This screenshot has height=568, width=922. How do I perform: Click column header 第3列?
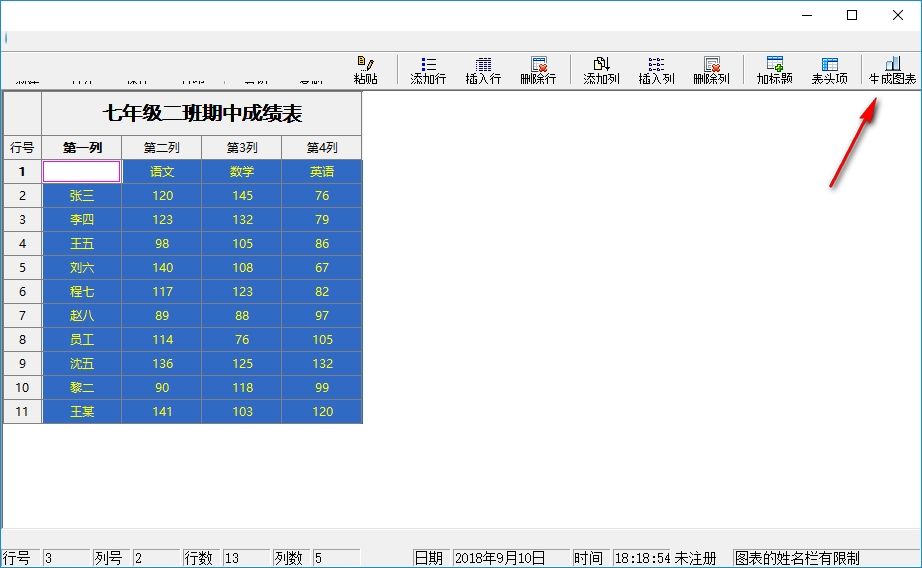tap(242, 148)
